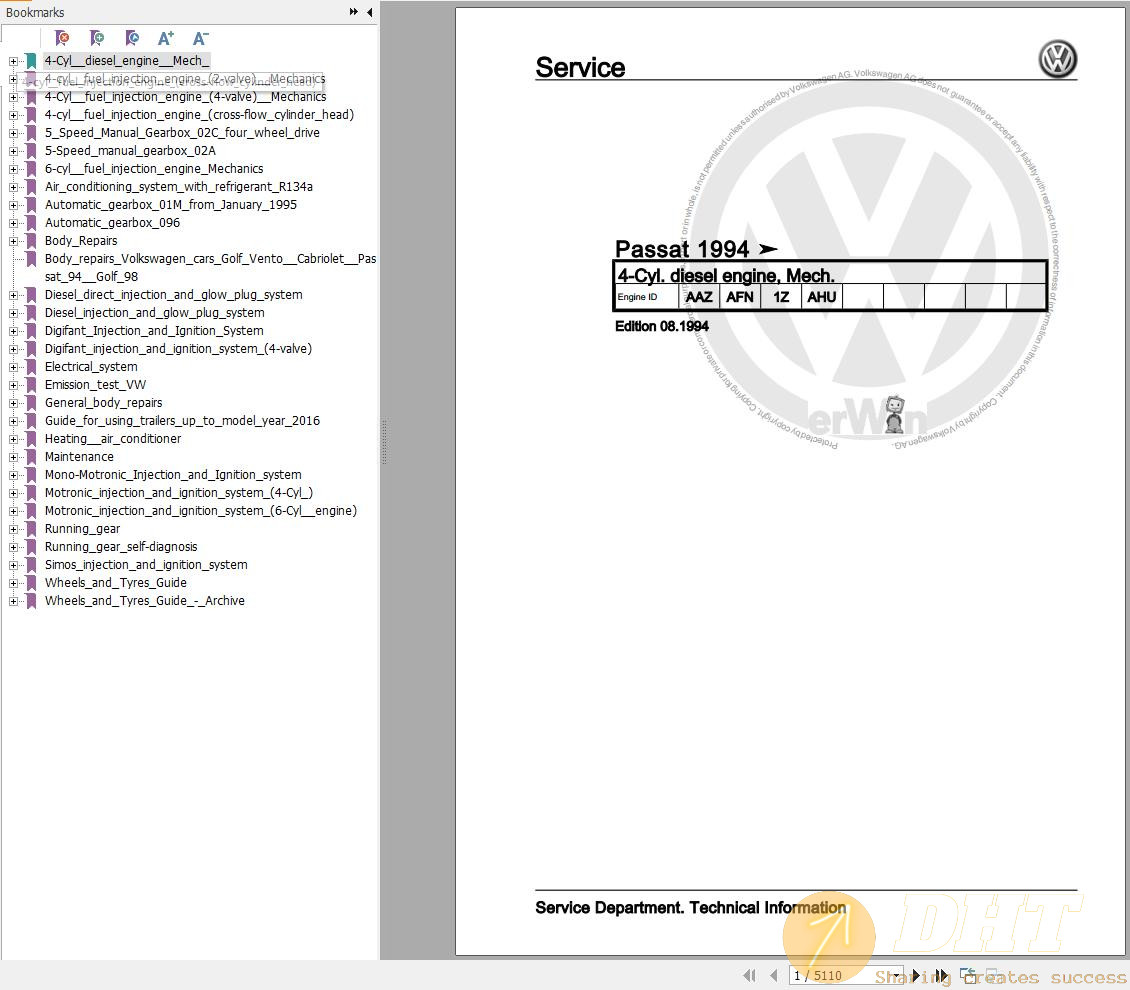
Task: Click the bookmark icon beside General_body_repairs
Action: 31,403
